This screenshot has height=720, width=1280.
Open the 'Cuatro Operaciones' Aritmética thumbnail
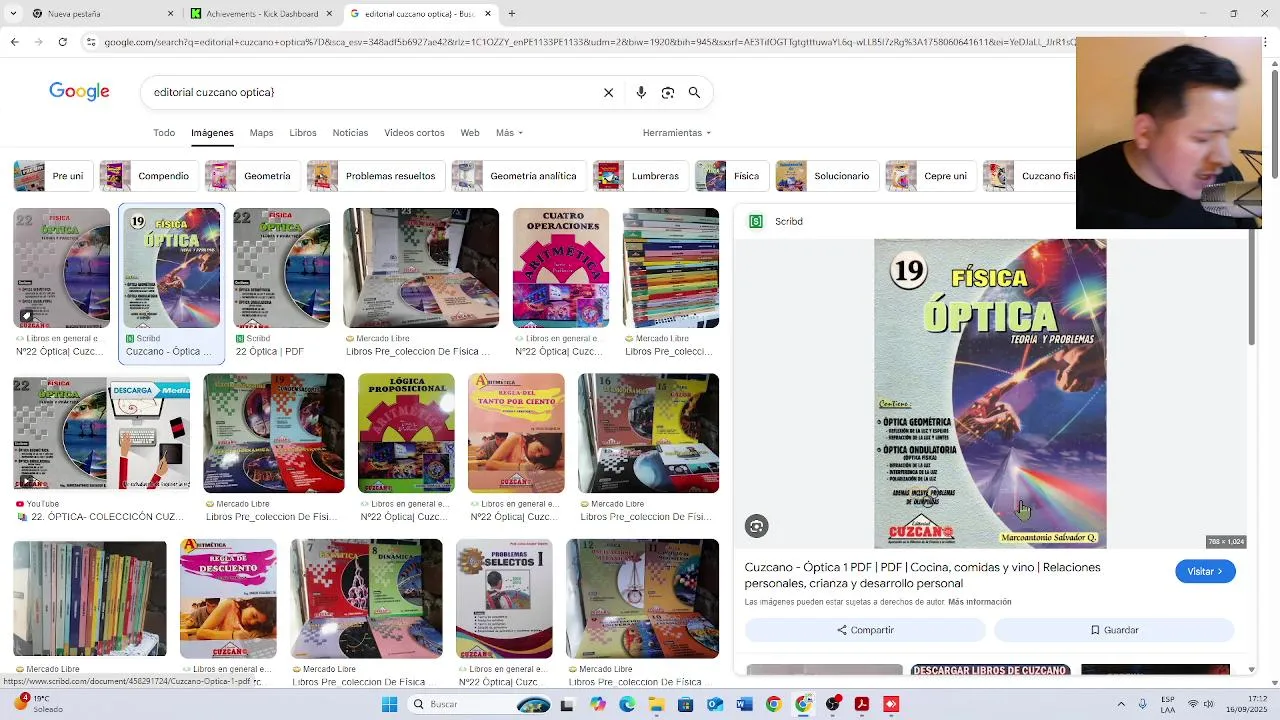pyautogui.click(x=560, y=268)
